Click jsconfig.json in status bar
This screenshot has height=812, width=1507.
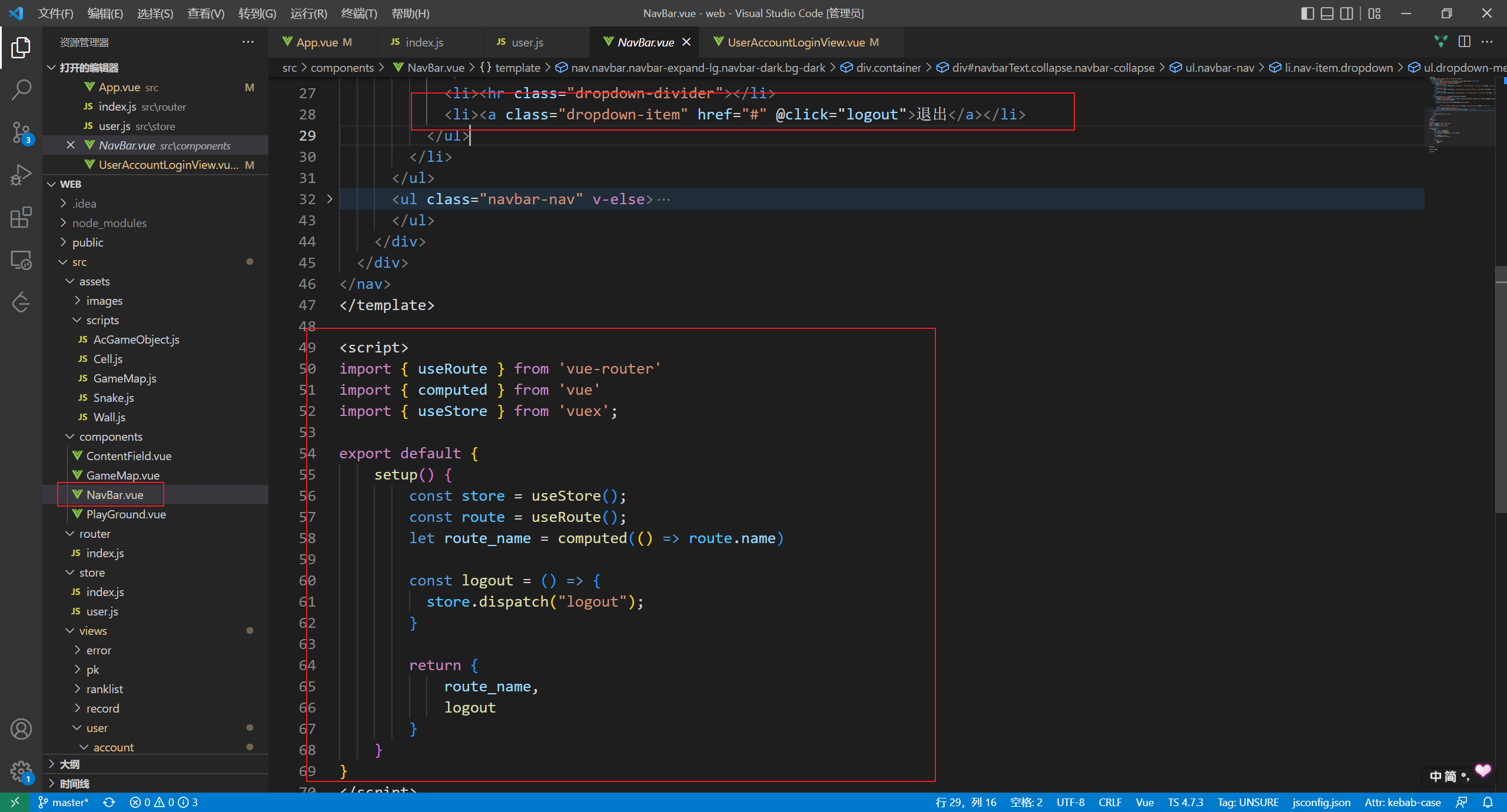[1321, 802]
